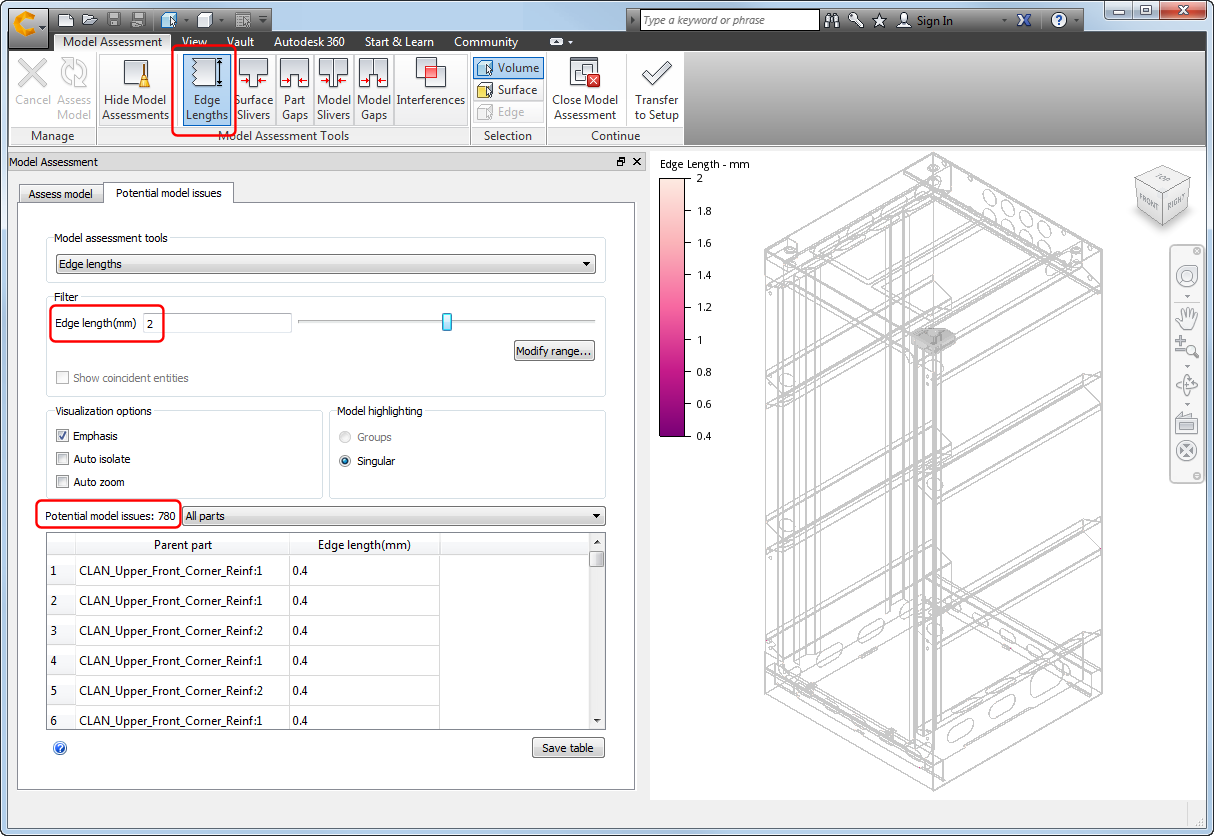Switch to the Assess model tab
Screen dimensions: 1214x836
61,194
